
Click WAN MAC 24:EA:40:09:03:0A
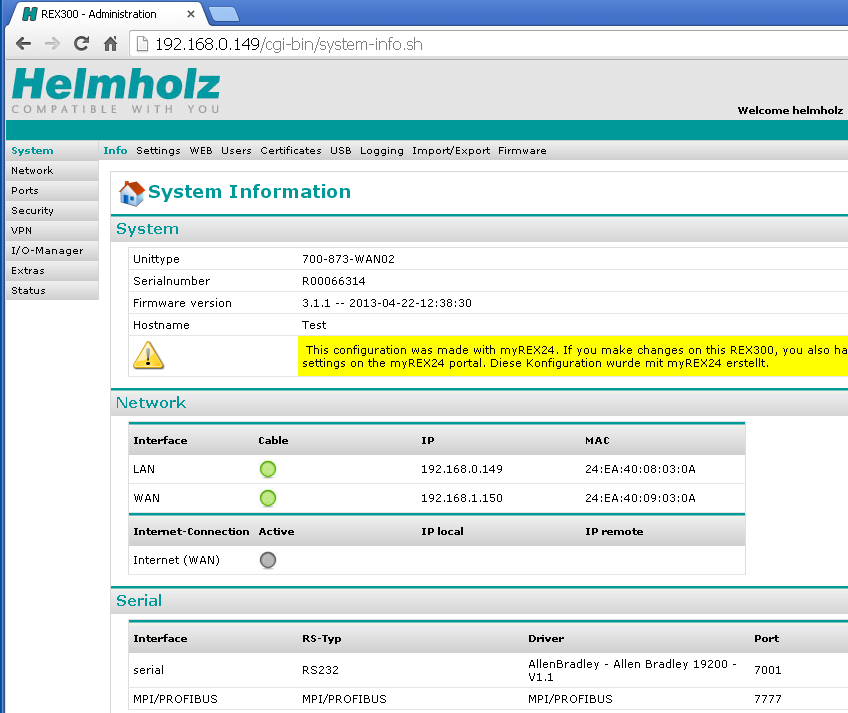[x=640, y=498]
